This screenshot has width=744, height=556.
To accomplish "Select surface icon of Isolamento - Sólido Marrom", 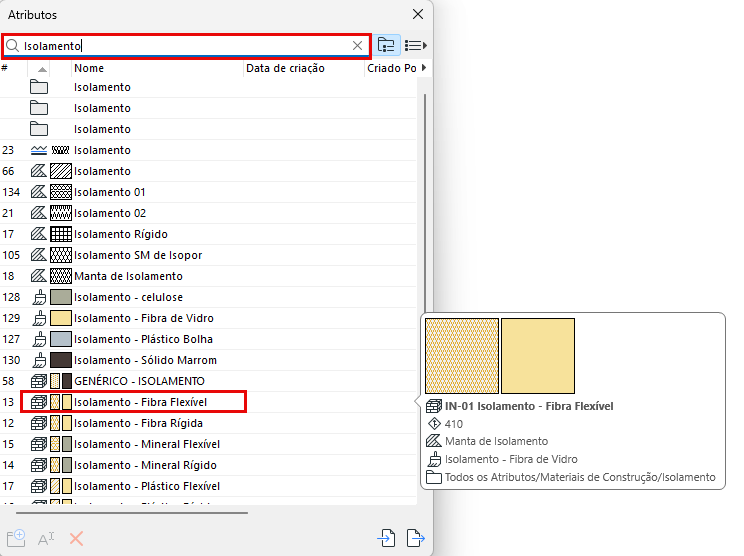I will click(40, 360).
